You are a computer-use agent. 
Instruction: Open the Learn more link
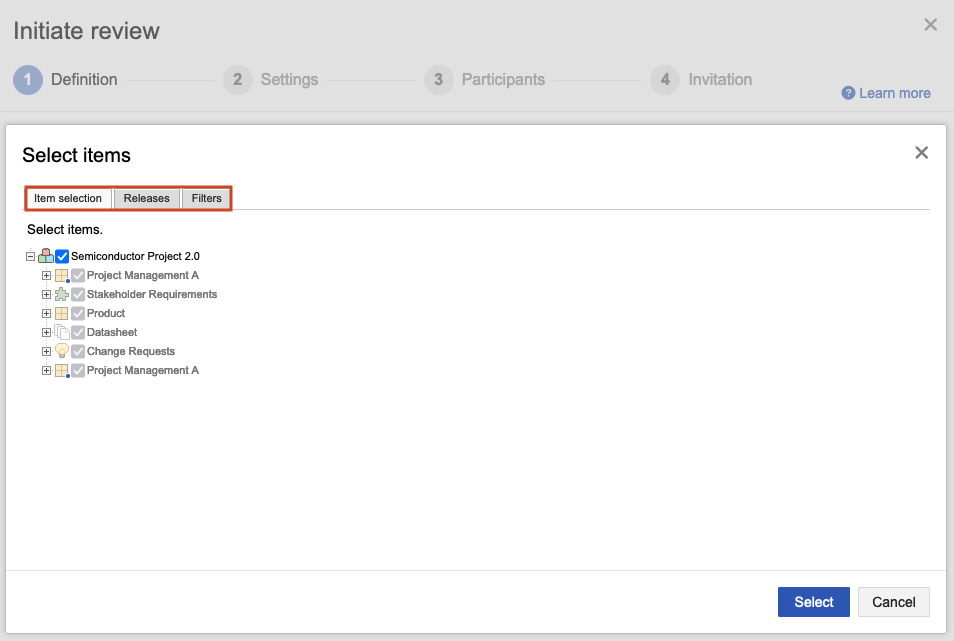click(x=894, y=93)
